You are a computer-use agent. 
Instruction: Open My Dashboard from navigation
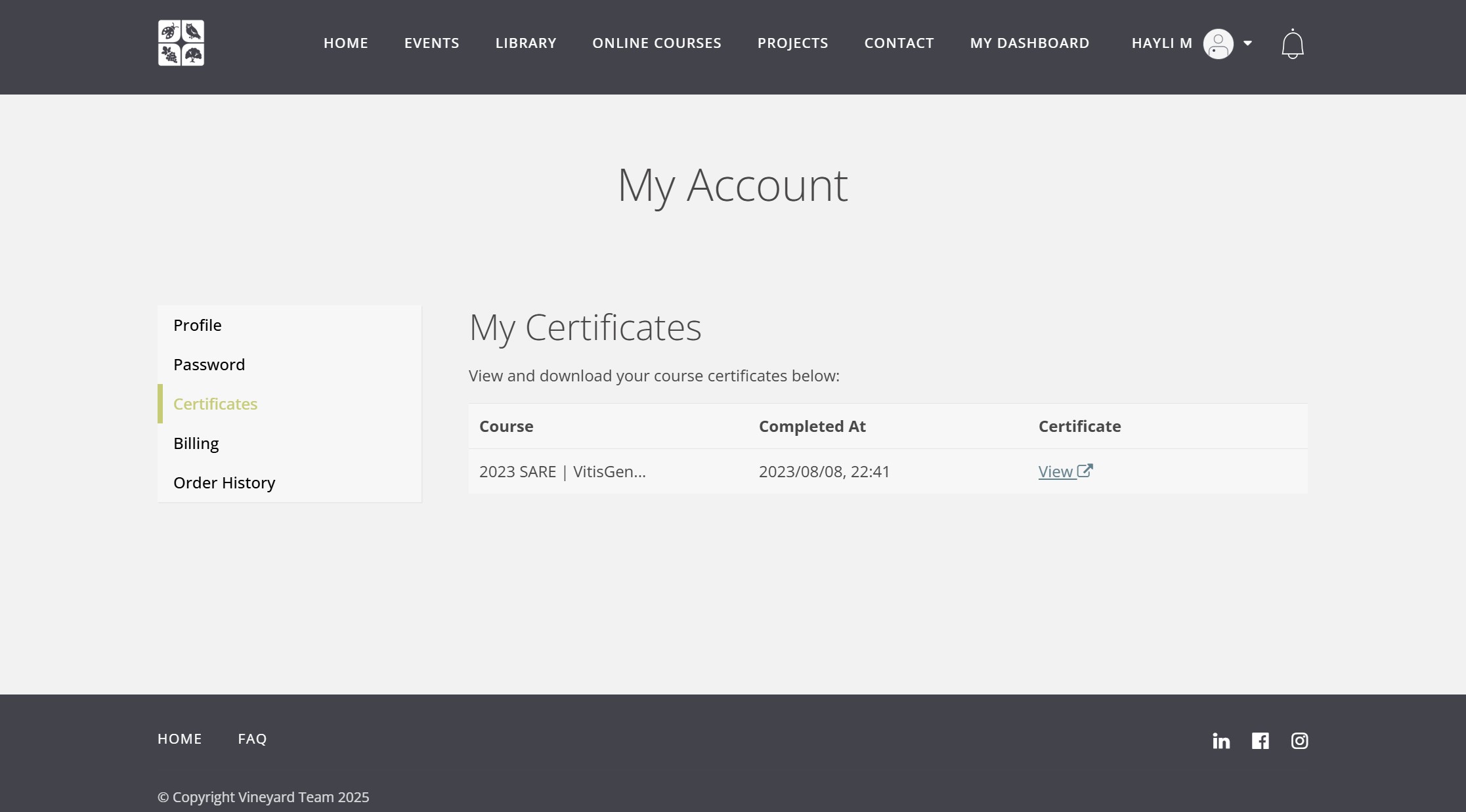[x=1029, y=43]
